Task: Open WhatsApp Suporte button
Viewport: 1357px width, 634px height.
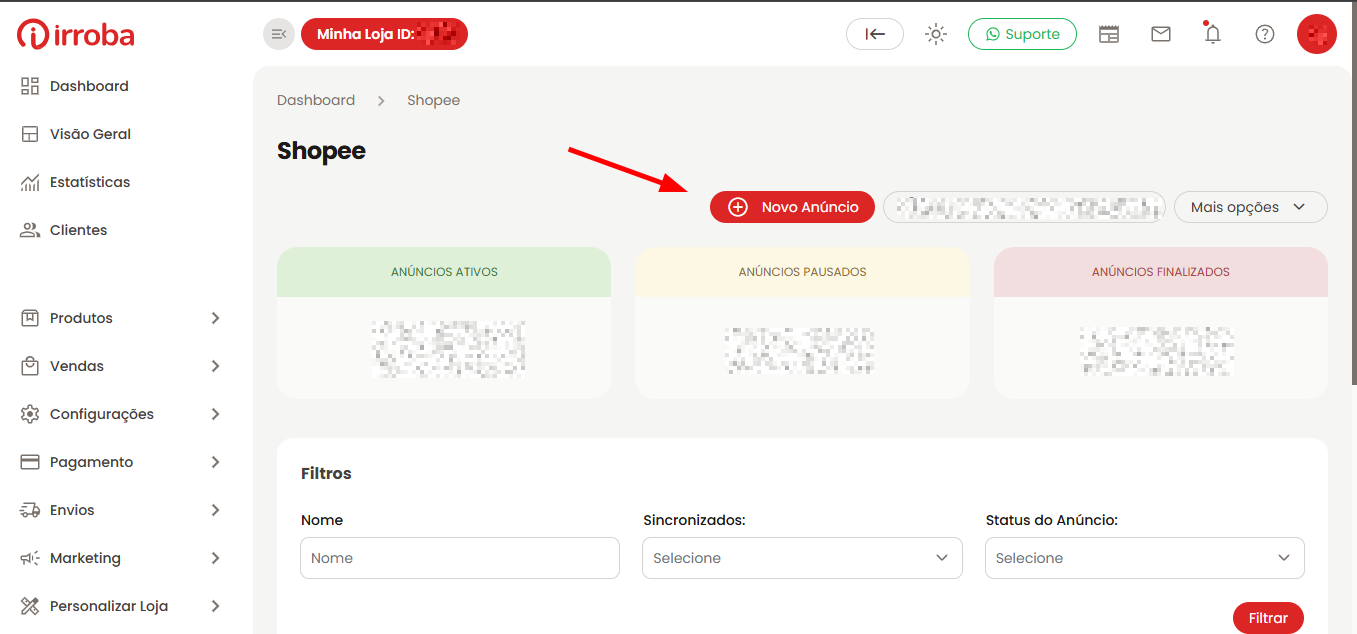Action: (1022, 34)
